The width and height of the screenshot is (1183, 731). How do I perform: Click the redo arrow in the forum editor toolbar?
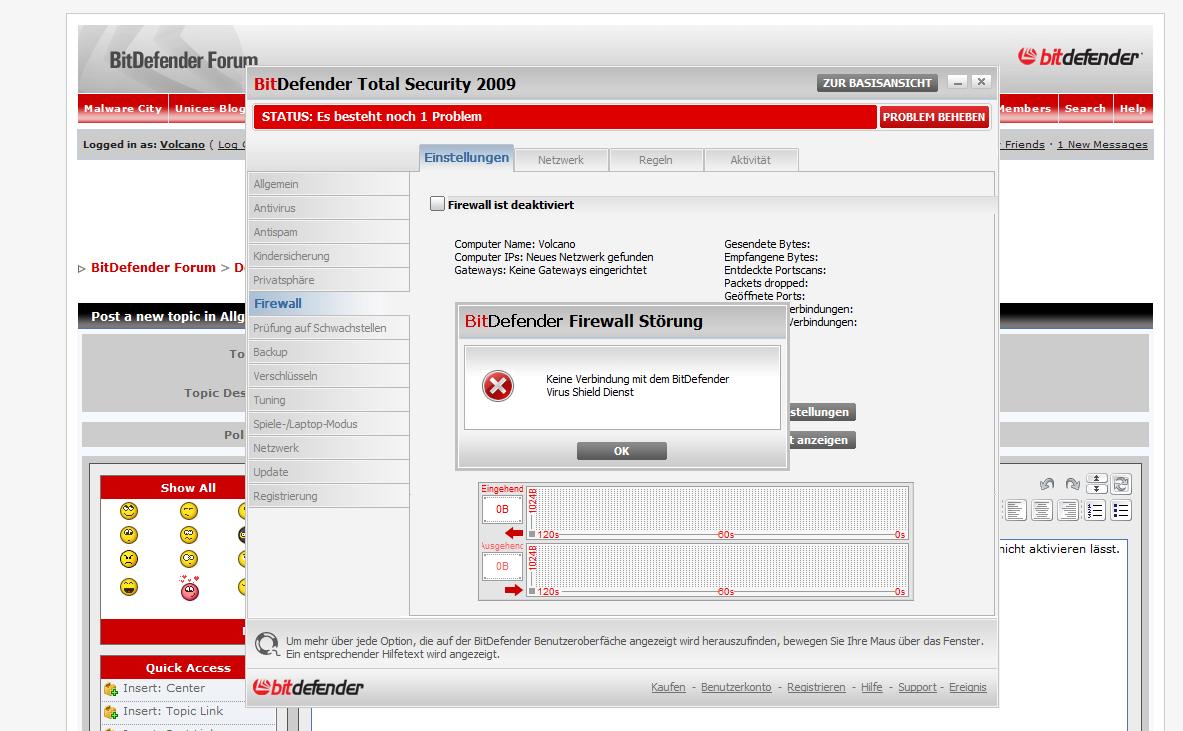[x=1072, y=484]
